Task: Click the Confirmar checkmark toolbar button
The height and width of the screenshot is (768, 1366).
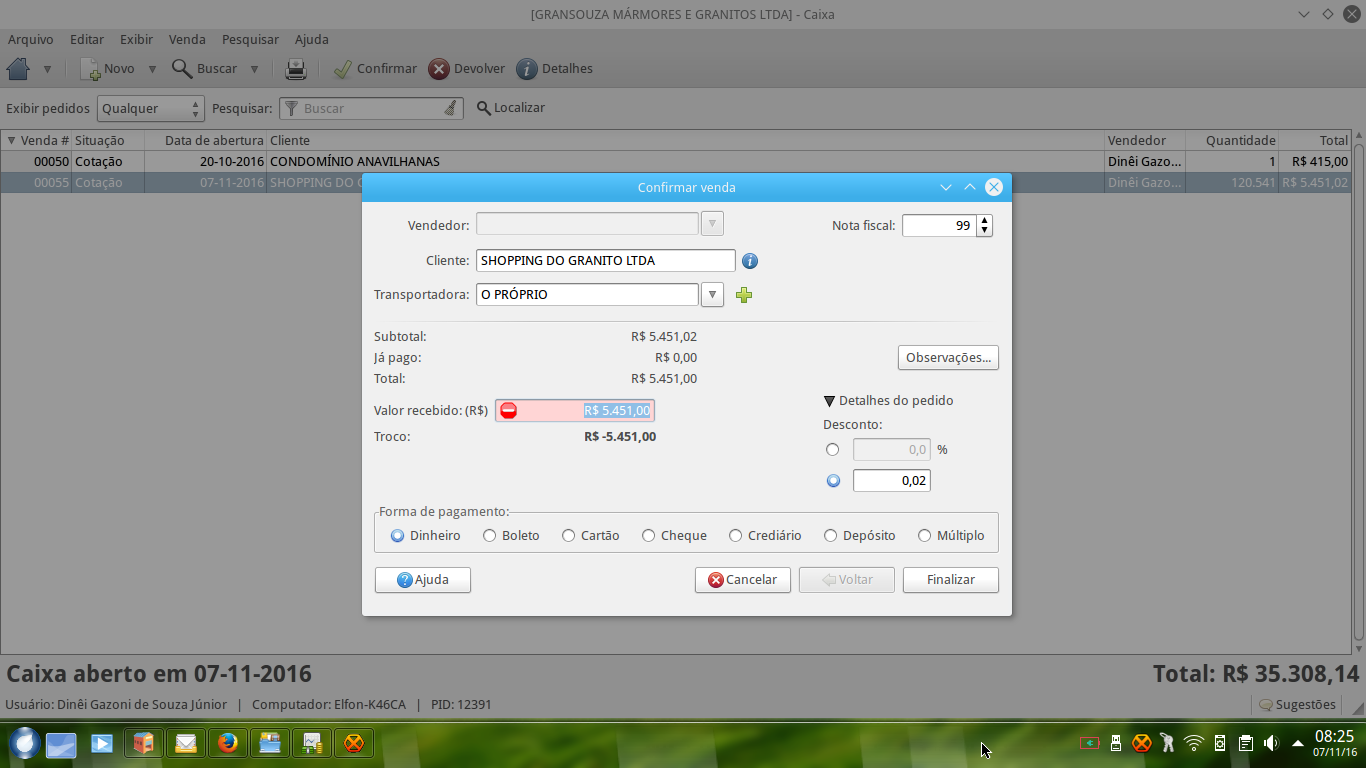Action: click(375, 69)
